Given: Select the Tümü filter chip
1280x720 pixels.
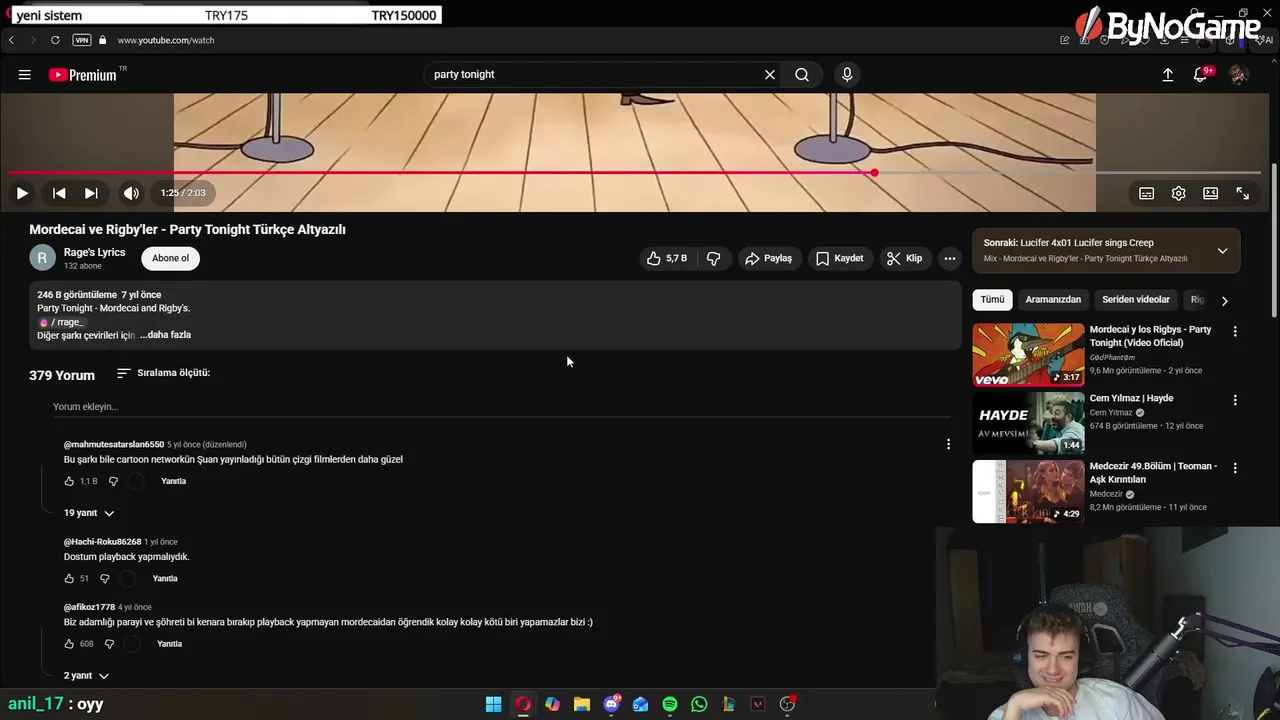Looking at the screenshot, I should 992,299.
